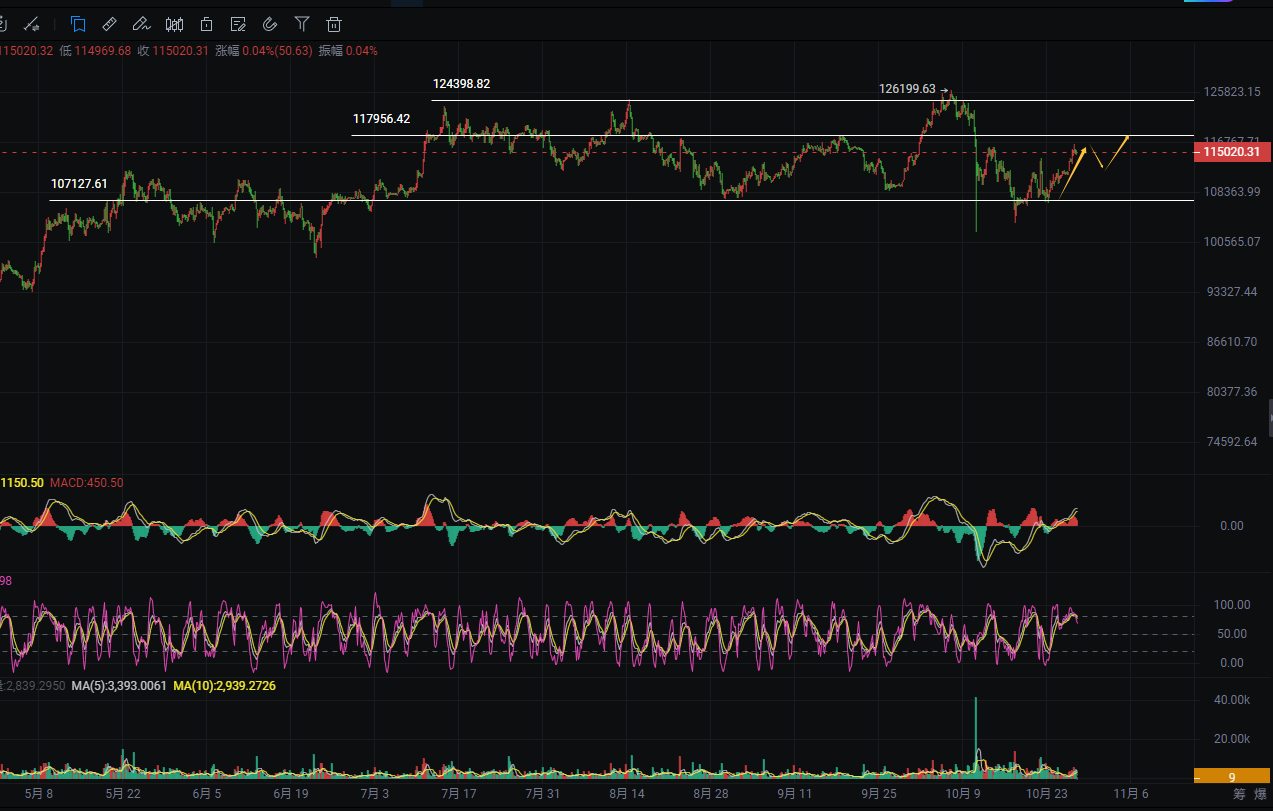Click the 117956.42 horizontal line label
The image size is (1273, 811).
point(381,118)
